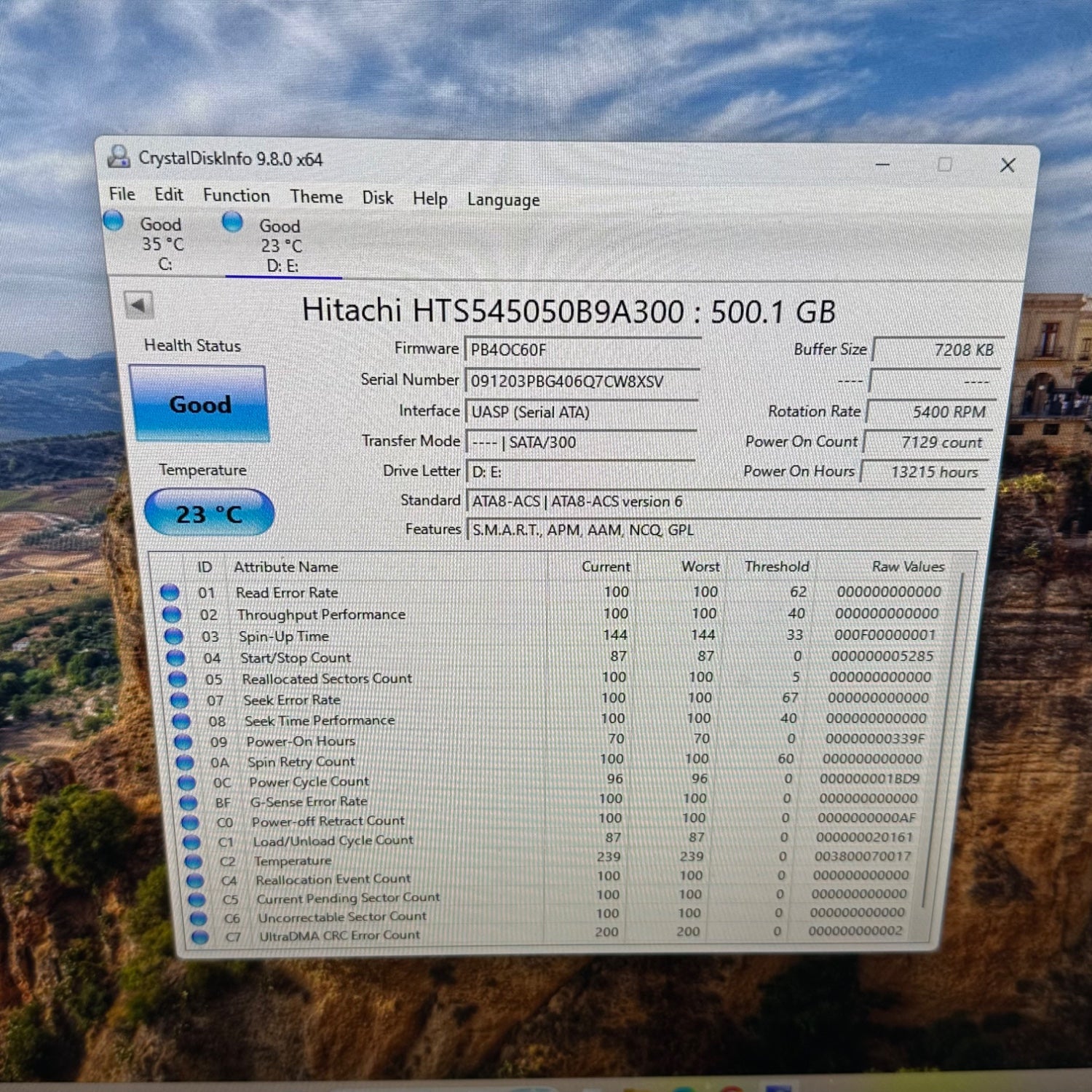The image size is (1092, 1092).
Task: Click the 23 °C temperature button
Action: (209, 513)
